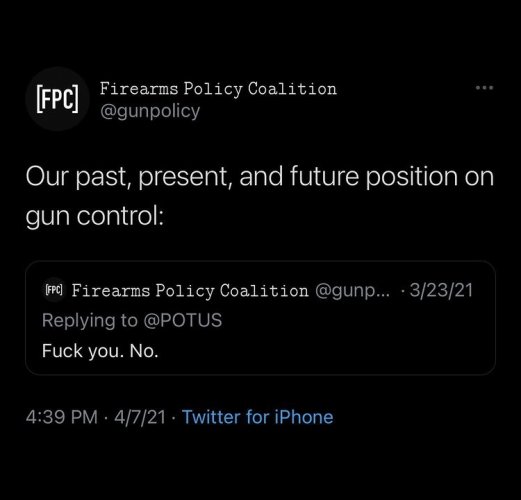Tap the @POTUS mention in quoted tweet
Viewport: 521px width, 500px height.
[x=183, y=320]
